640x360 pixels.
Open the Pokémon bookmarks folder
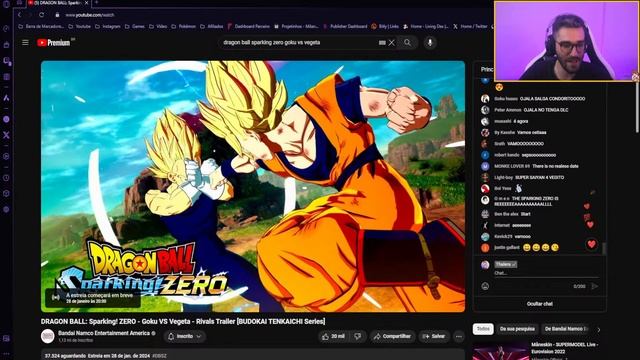[x=184, y=26]
